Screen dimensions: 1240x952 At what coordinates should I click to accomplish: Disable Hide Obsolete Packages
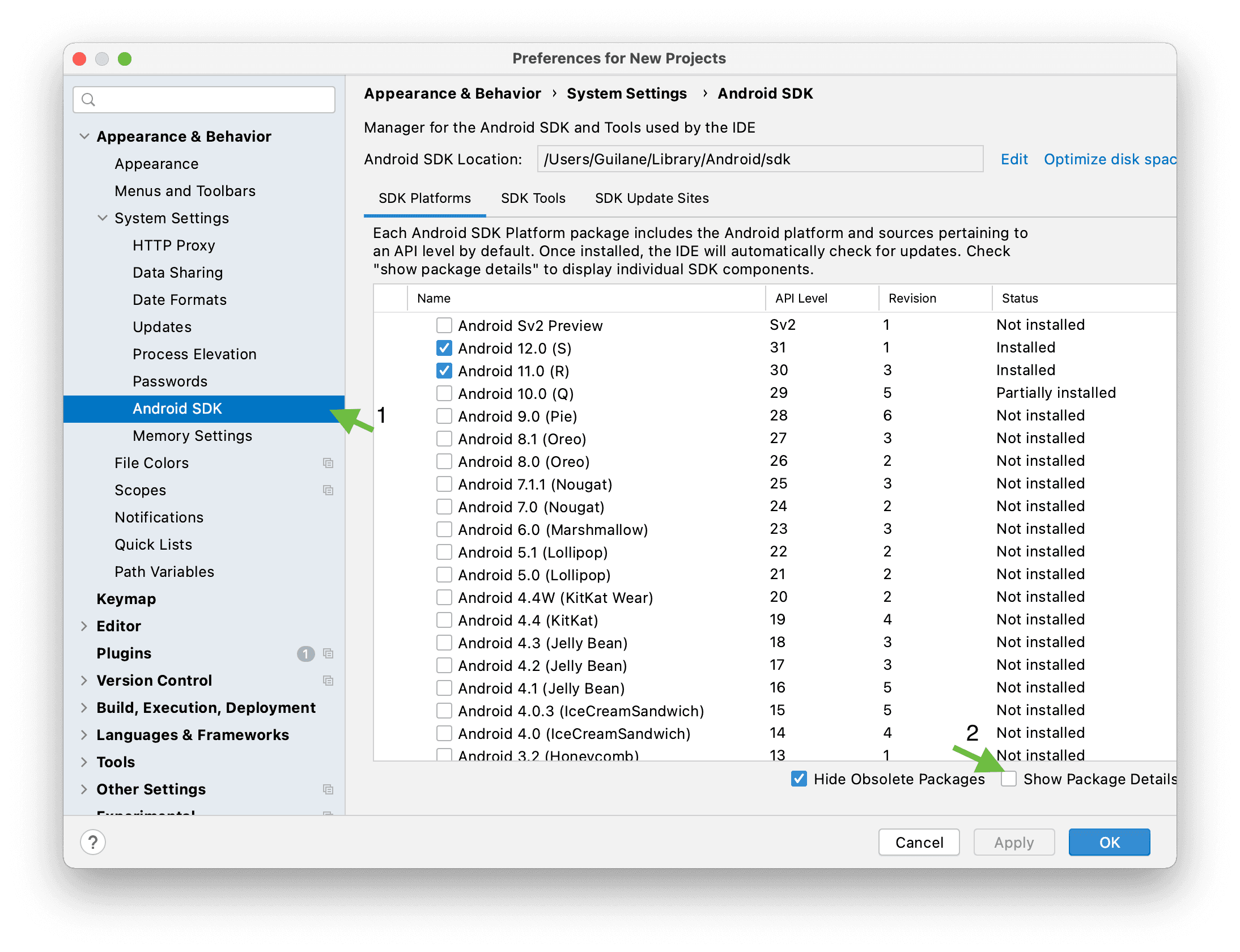click(x=799, y=779)
